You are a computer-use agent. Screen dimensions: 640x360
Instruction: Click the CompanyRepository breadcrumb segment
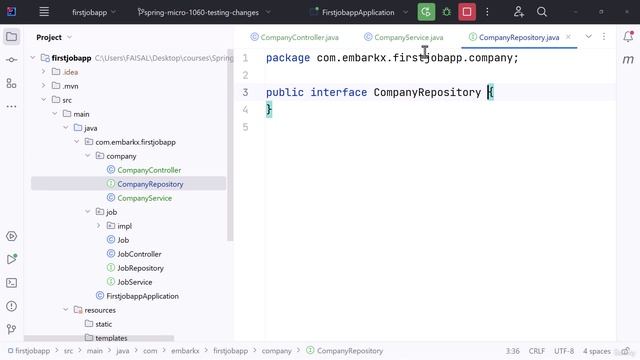tap(345, 351)
